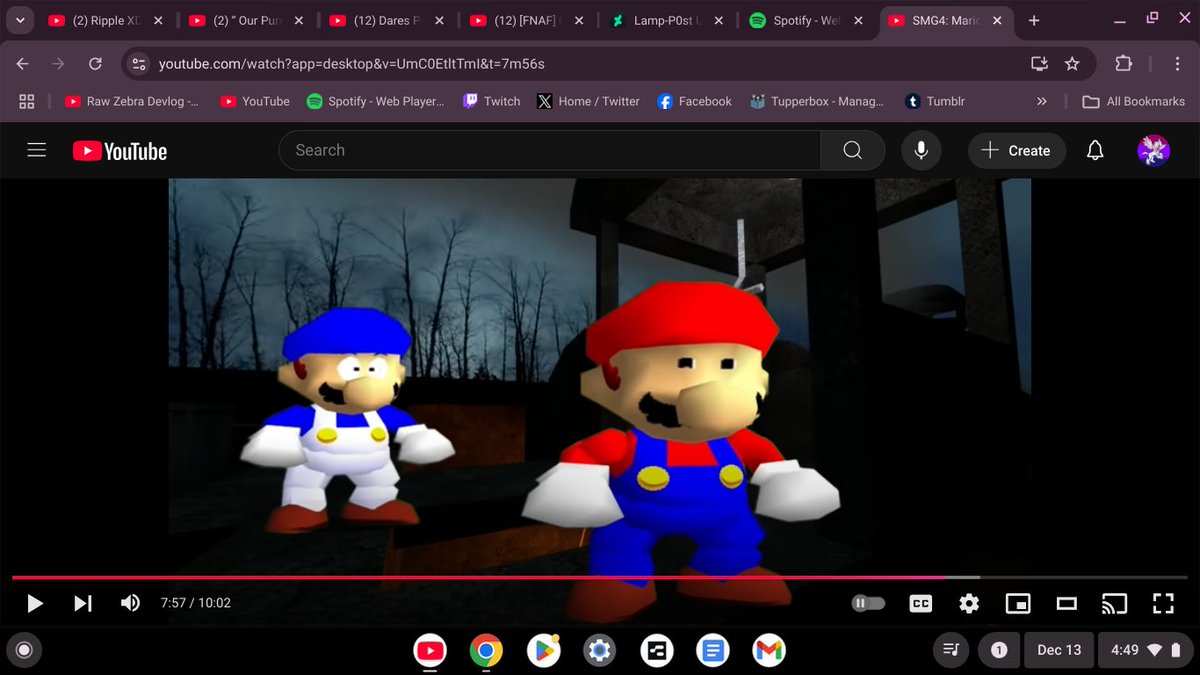Search with your voice microphone
The height and width of the screenshot is (675, 1200).
[921, 150]
